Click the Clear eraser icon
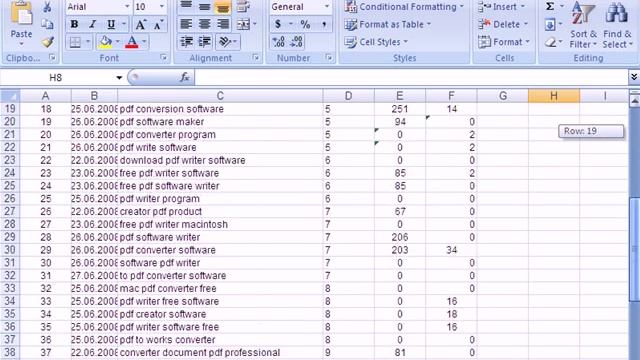Viewport: 640px width, 360px height. click(x=550, y=42)
